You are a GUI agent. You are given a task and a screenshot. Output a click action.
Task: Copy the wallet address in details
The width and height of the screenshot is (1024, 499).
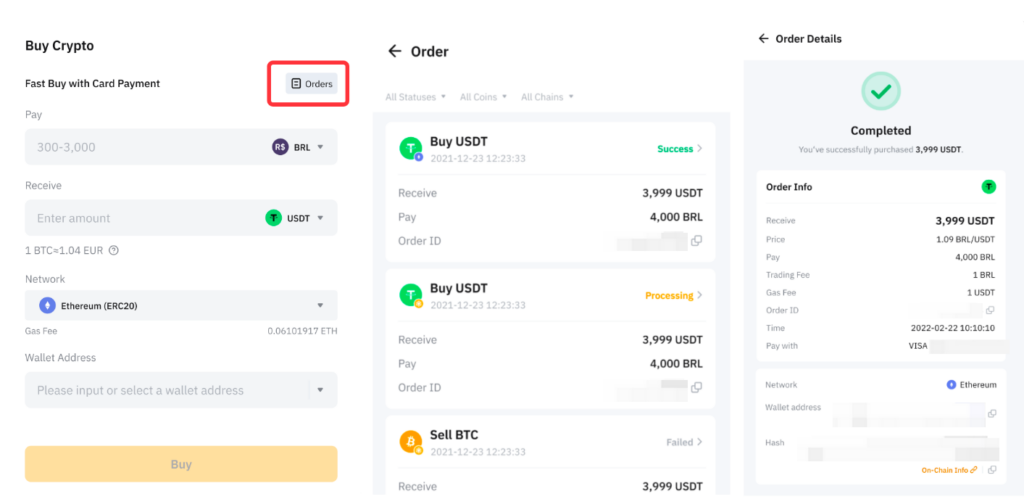(992, 413)
